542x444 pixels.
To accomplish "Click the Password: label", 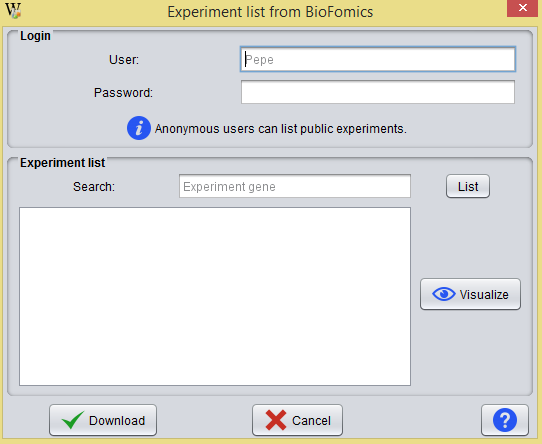I will (x=123, y=92).
